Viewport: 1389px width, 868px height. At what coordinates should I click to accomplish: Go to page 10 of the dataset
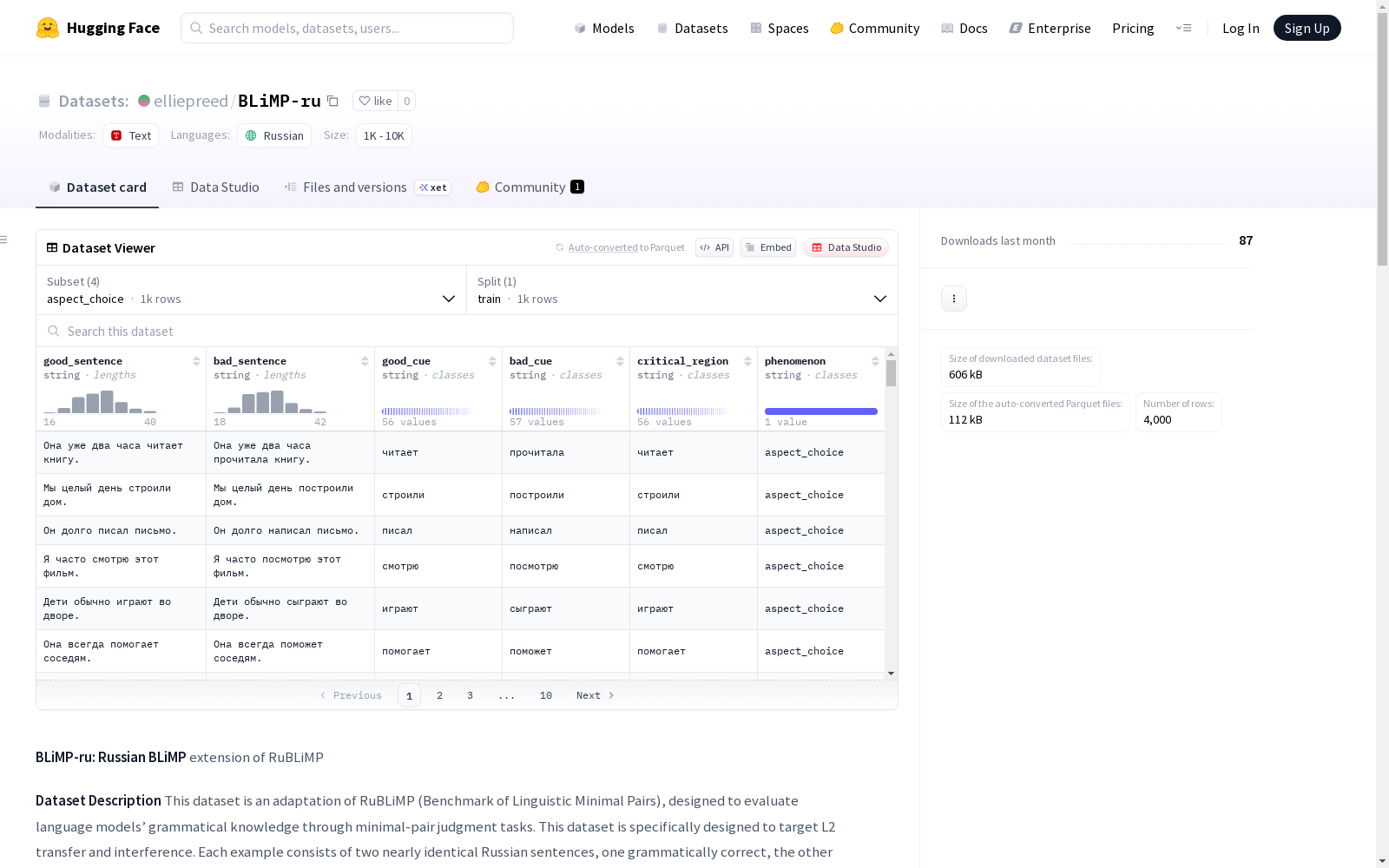pos(546,695)
